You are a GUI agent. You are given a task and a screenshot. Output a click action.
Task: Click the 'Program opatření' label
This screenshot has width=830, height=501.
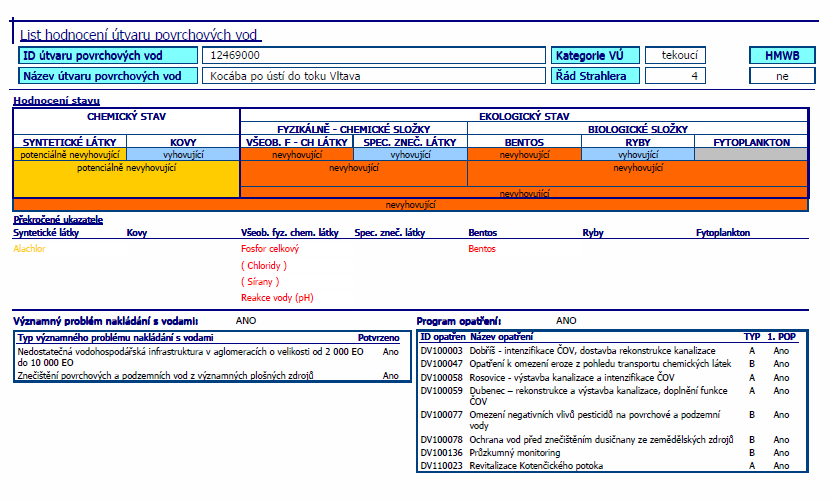tap(458, 321)
